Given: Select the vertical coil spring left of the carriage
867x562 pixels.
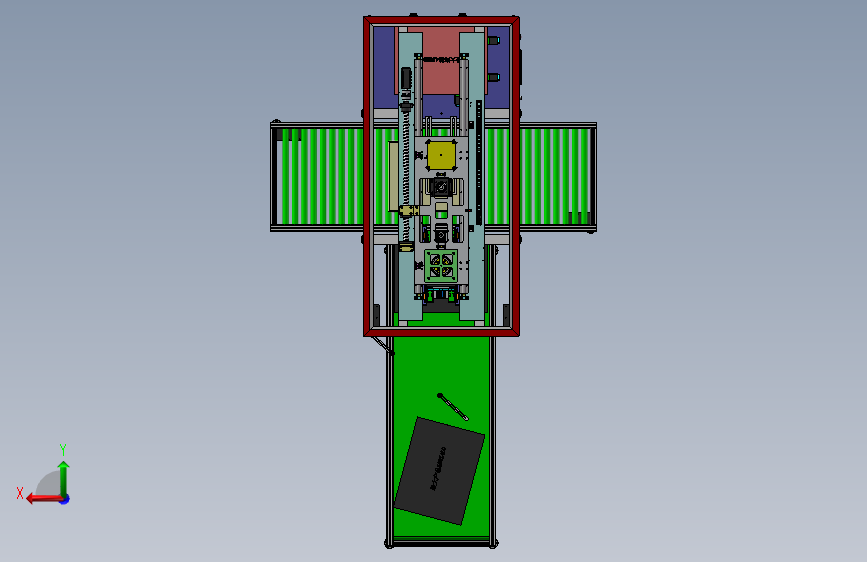Looking at the screenshot, I should 406,174.
